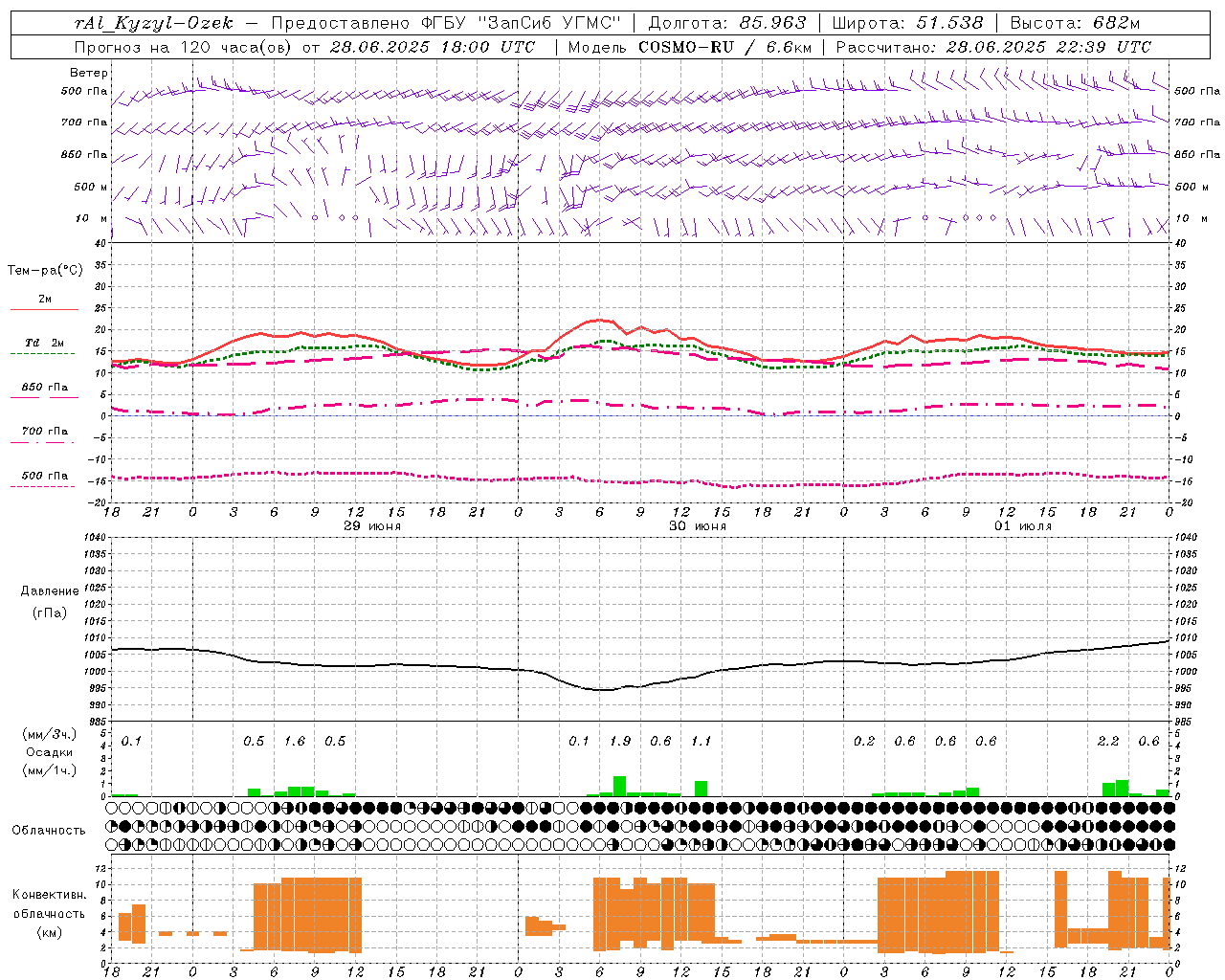Image resolution: width=1225 pixels, height=980 pixels.
Task: Click the -20 tick on left temperature axis
Action: (98, 502)
